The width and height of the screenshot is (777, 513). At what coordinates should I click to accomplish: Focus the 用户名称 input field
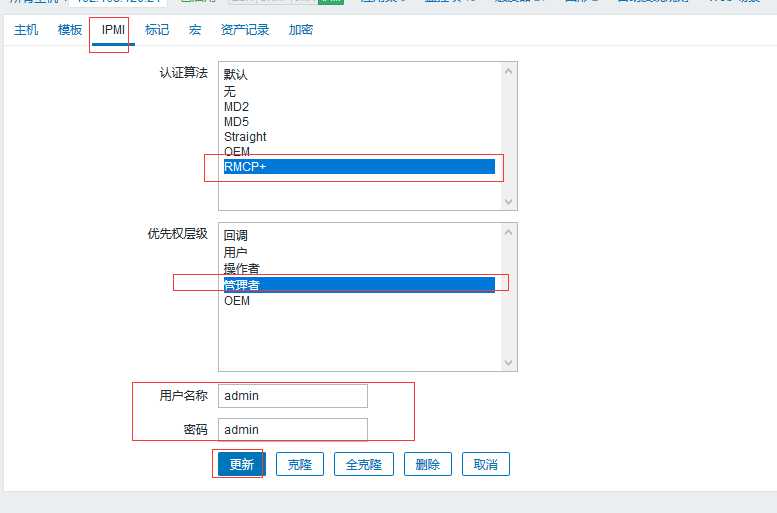pyautogui.click(x=293, y=396)
